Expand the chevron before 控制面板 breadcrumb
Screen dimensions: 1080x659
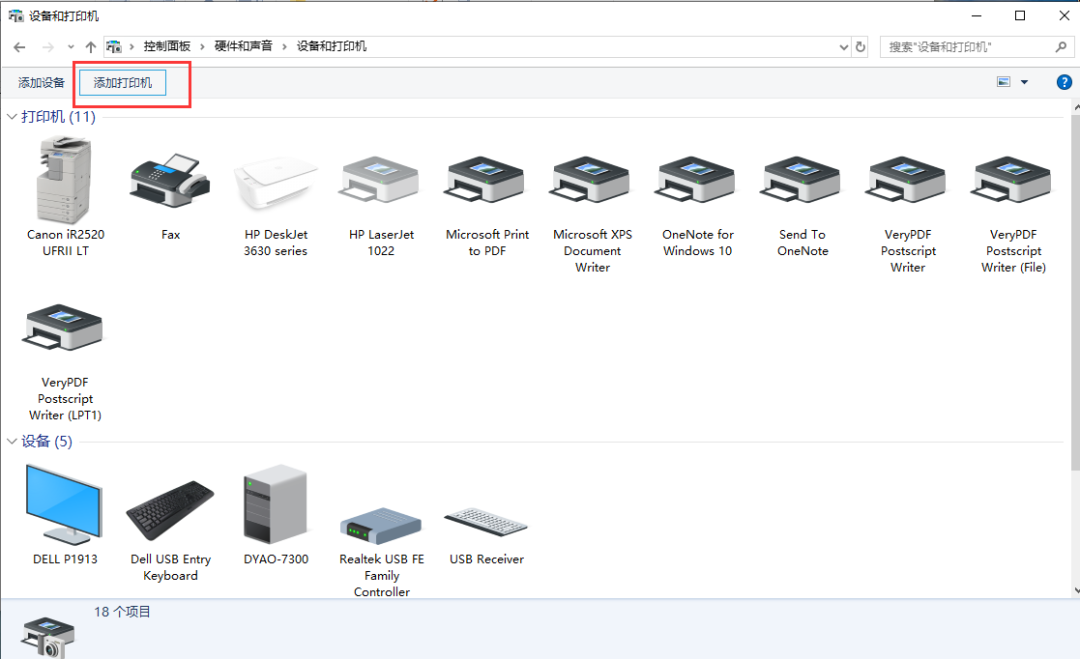click(x=132, y=47)
